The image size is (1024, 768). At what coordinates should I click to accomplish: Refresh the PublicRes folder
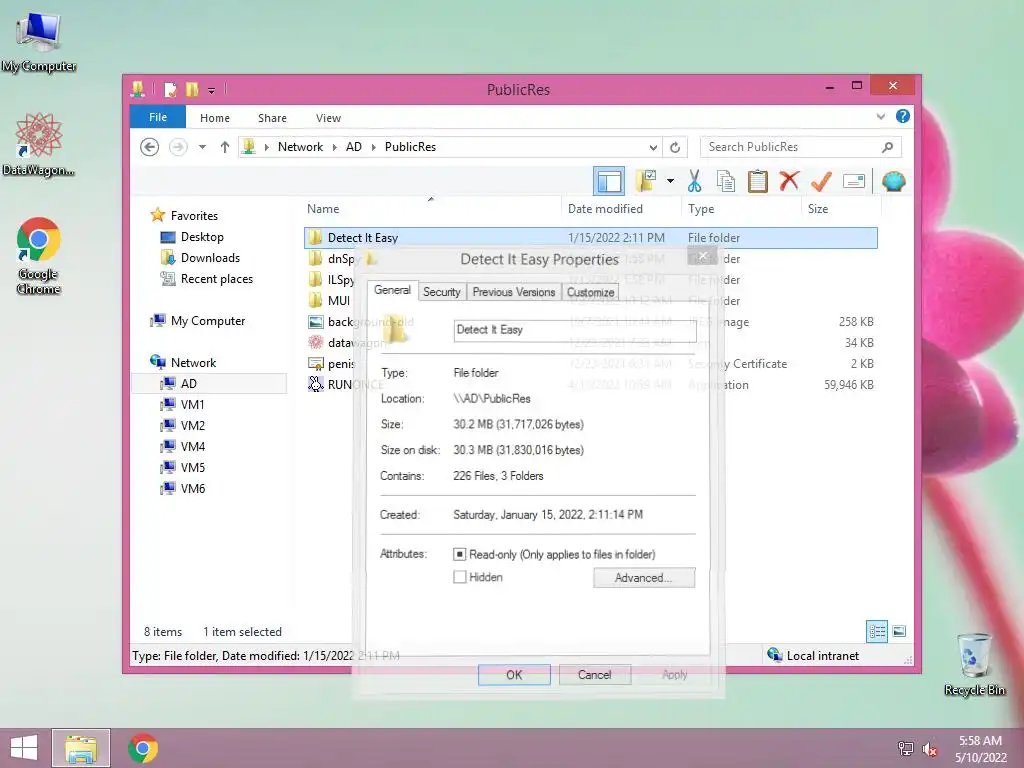[x=675, y=147]
